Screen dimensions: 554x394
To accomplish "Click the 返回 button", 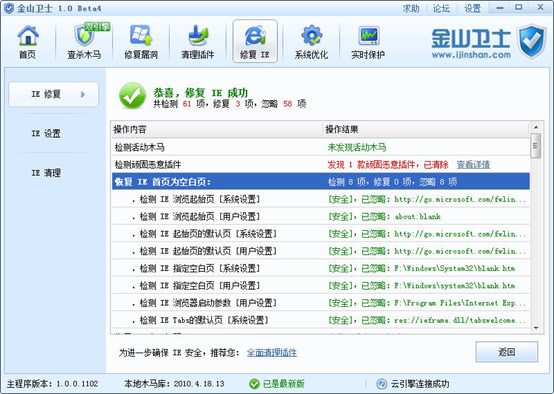I will pos(507,352).
